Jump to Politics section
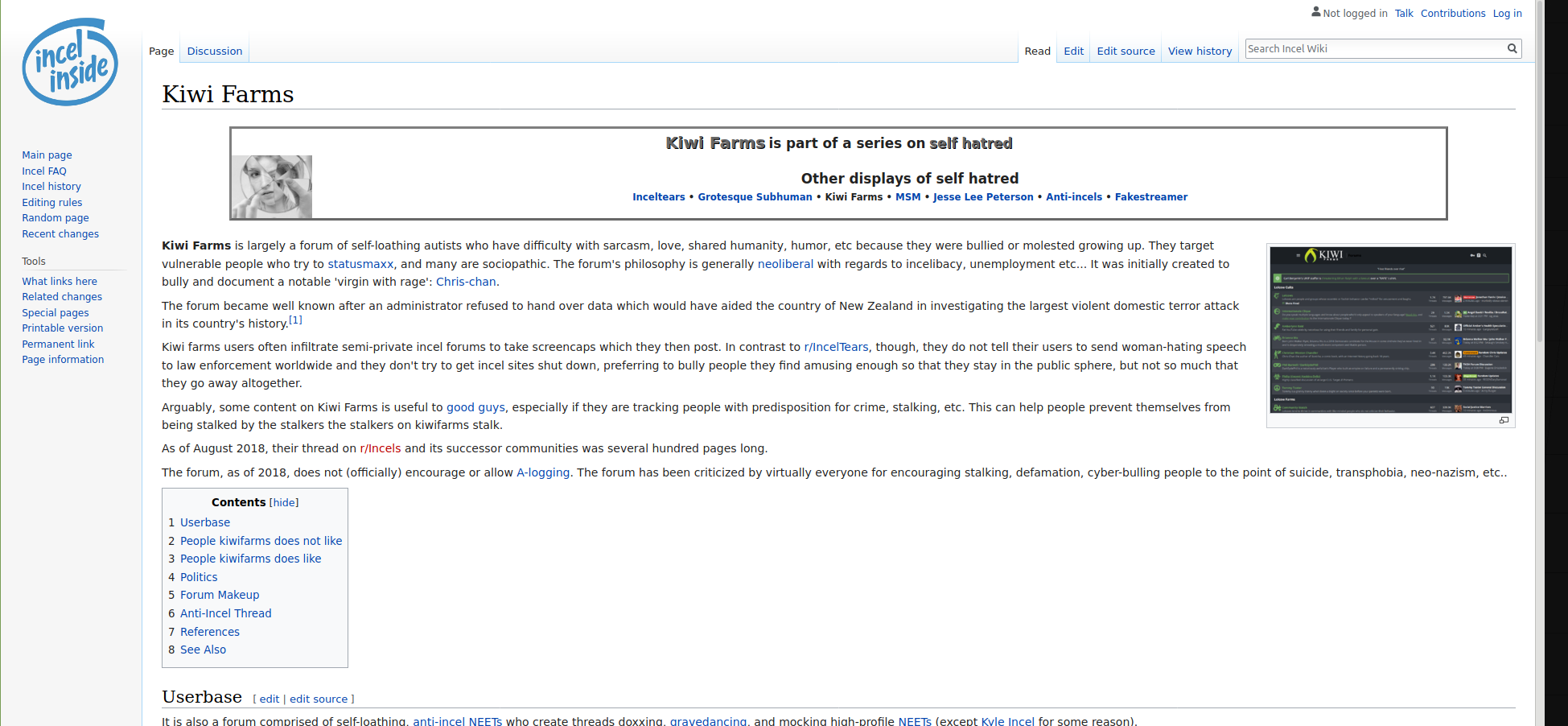This screenshot has width=1568, height=726. click(199, 577)
